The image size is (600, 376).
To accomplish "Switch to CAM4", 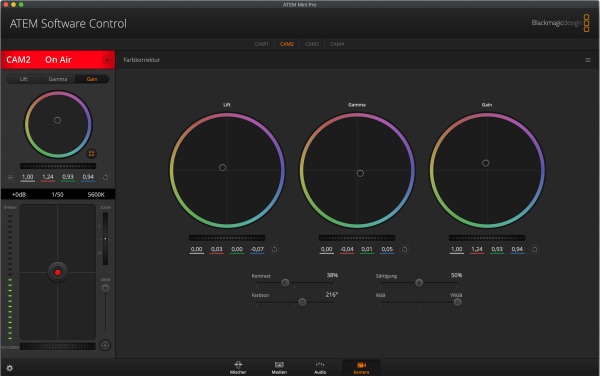I will click(x=337, y=44).
